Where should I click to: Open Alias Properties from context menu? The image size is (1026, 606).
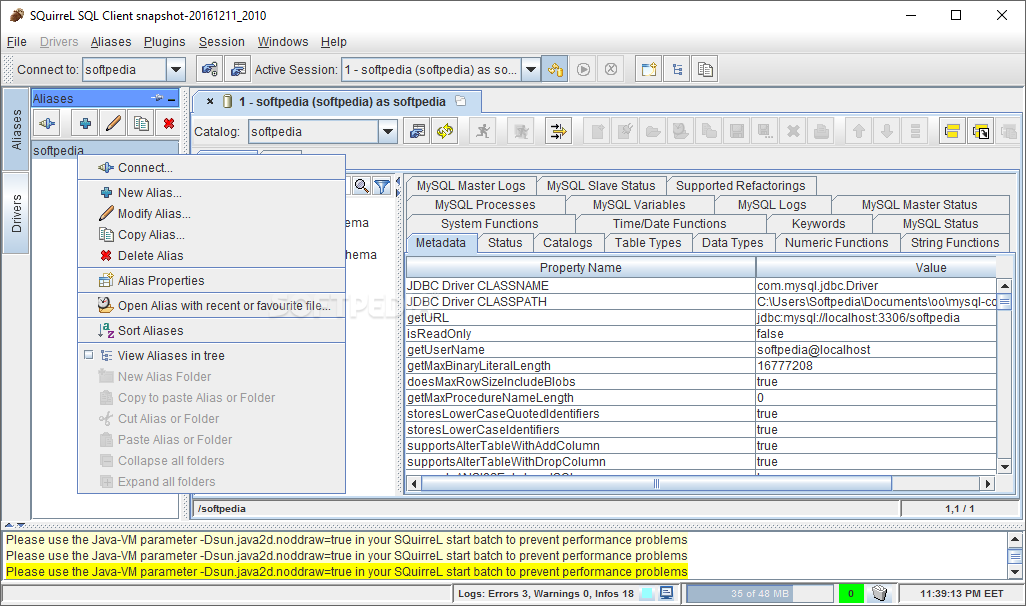click(211, 280)
